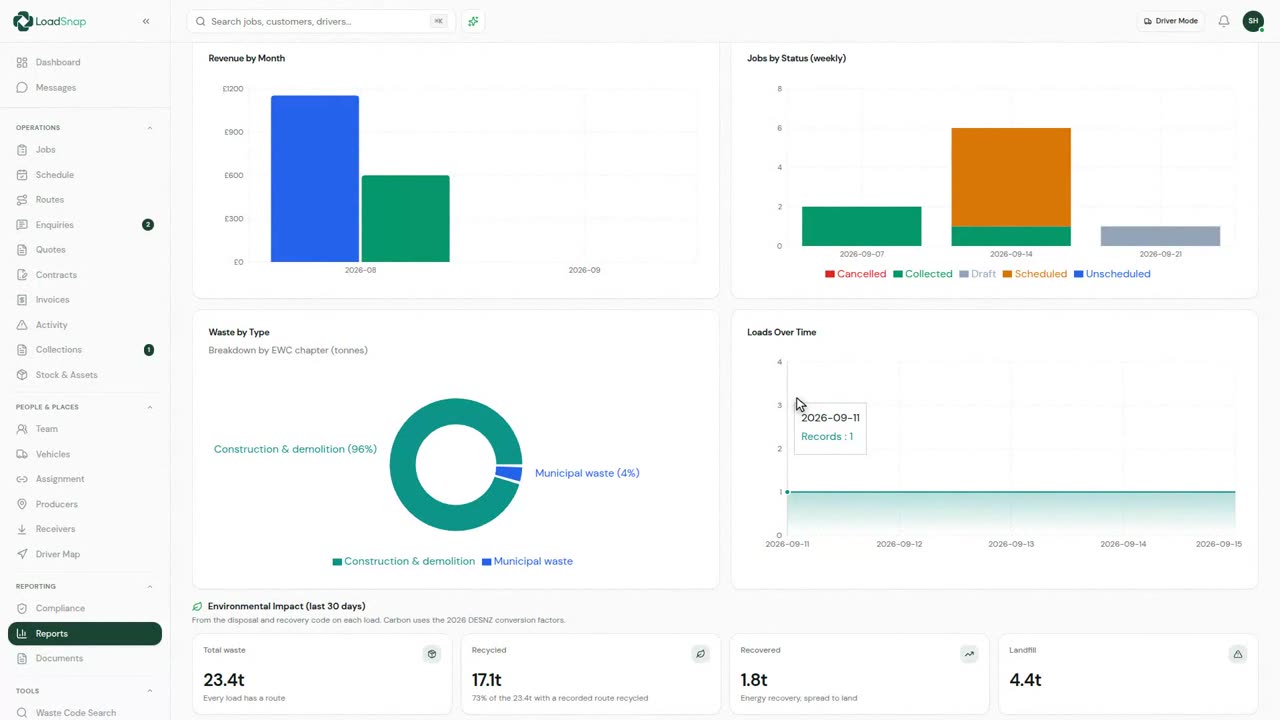Open Receivers page
Viewport: 1280px width, 720px height.
tap(85, 528)
